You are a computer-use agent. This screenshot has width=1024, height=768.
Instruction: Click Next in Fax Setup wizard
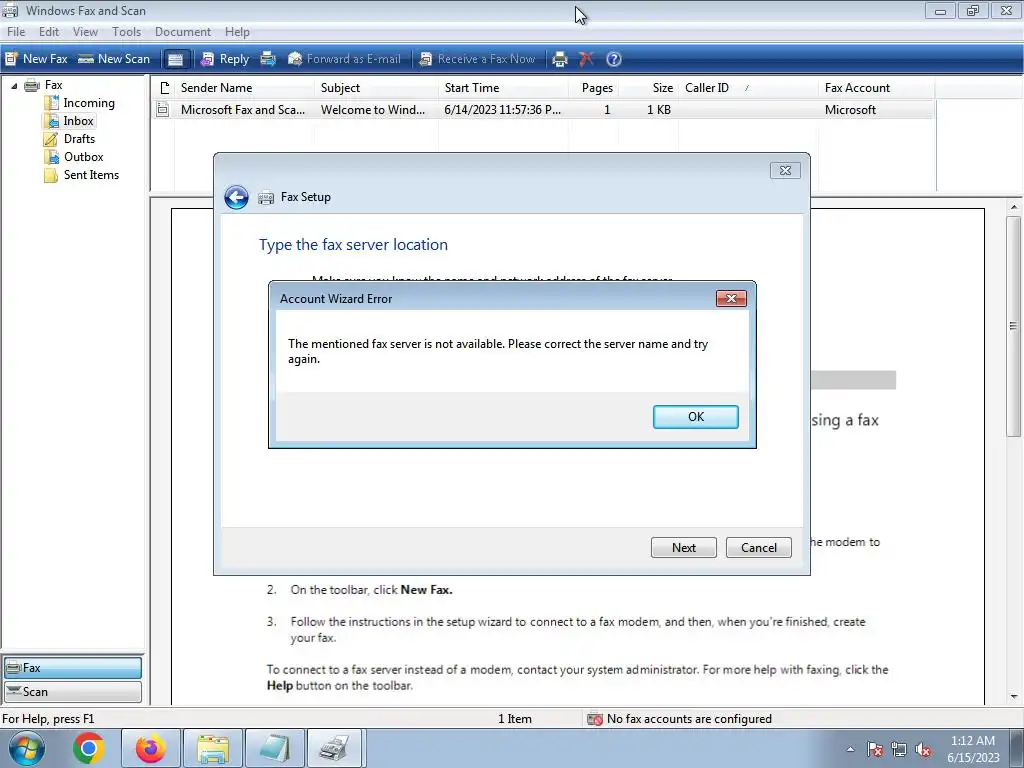683,547
